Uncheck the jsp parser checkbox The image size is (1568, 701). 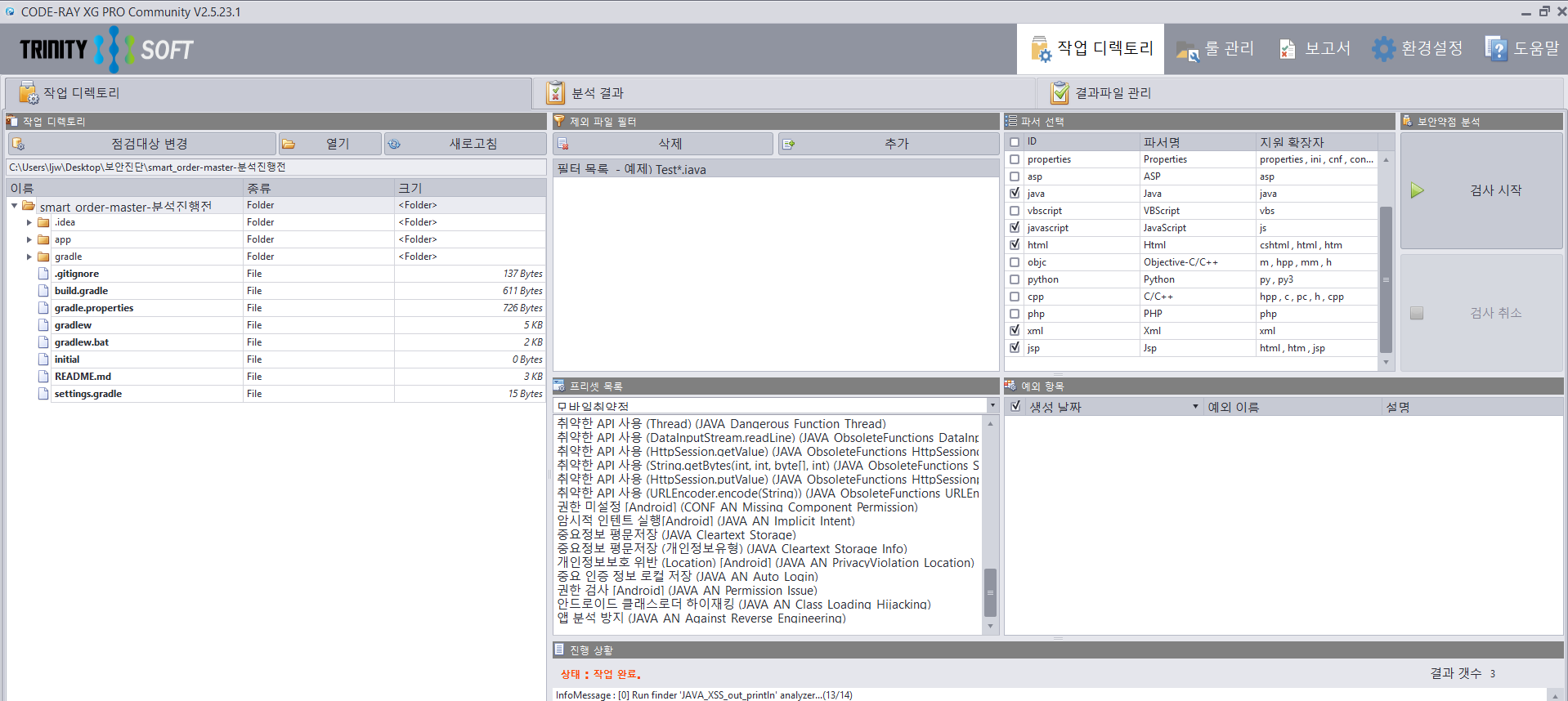pos(1015,348)
